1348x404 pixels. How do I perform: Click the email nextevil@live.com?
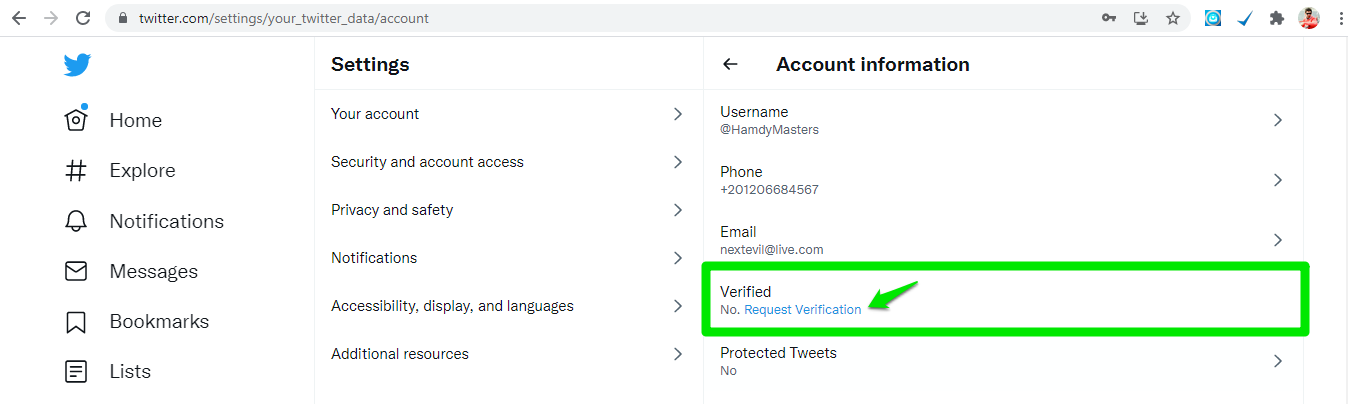click(772, 249)
